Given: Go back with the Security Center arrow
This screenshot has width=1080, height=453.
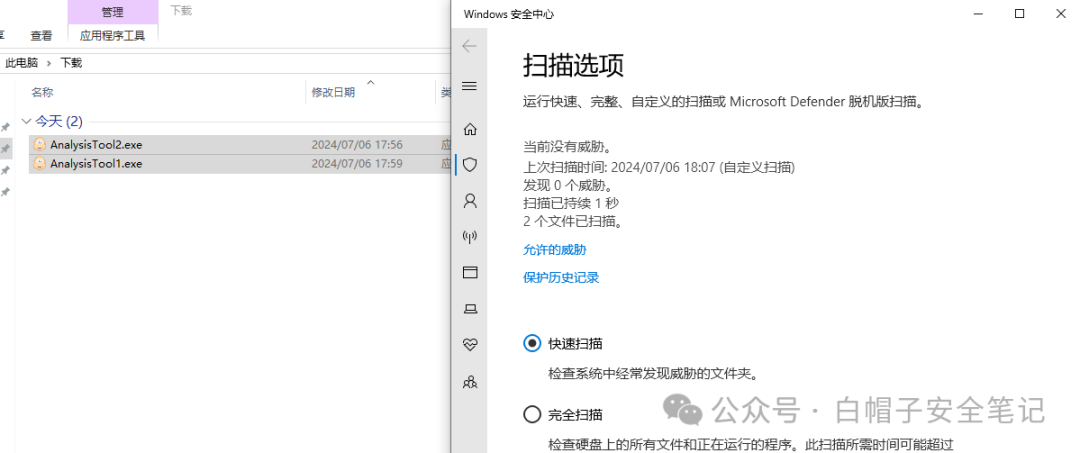Looking at the screenshot, I should [x=469, y=46].
